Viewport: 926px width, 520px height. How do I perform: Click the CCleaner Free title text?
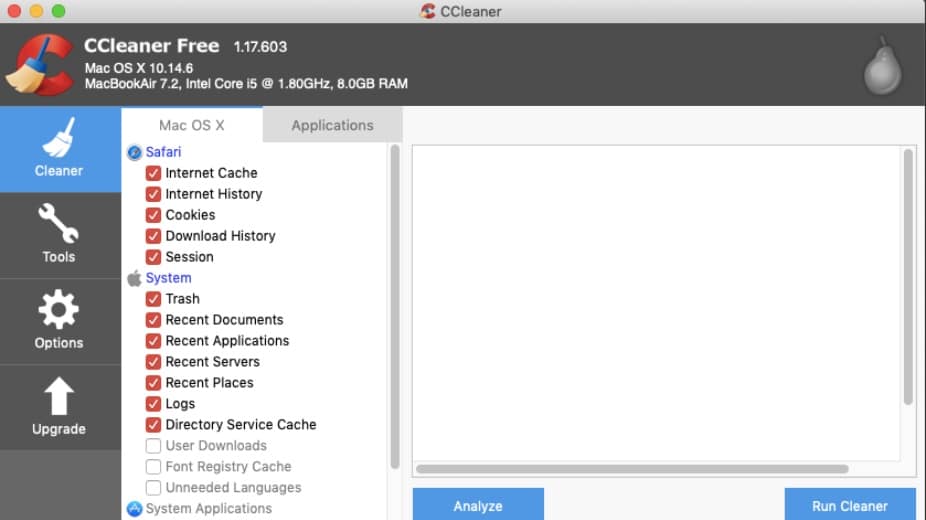(152, 45)
